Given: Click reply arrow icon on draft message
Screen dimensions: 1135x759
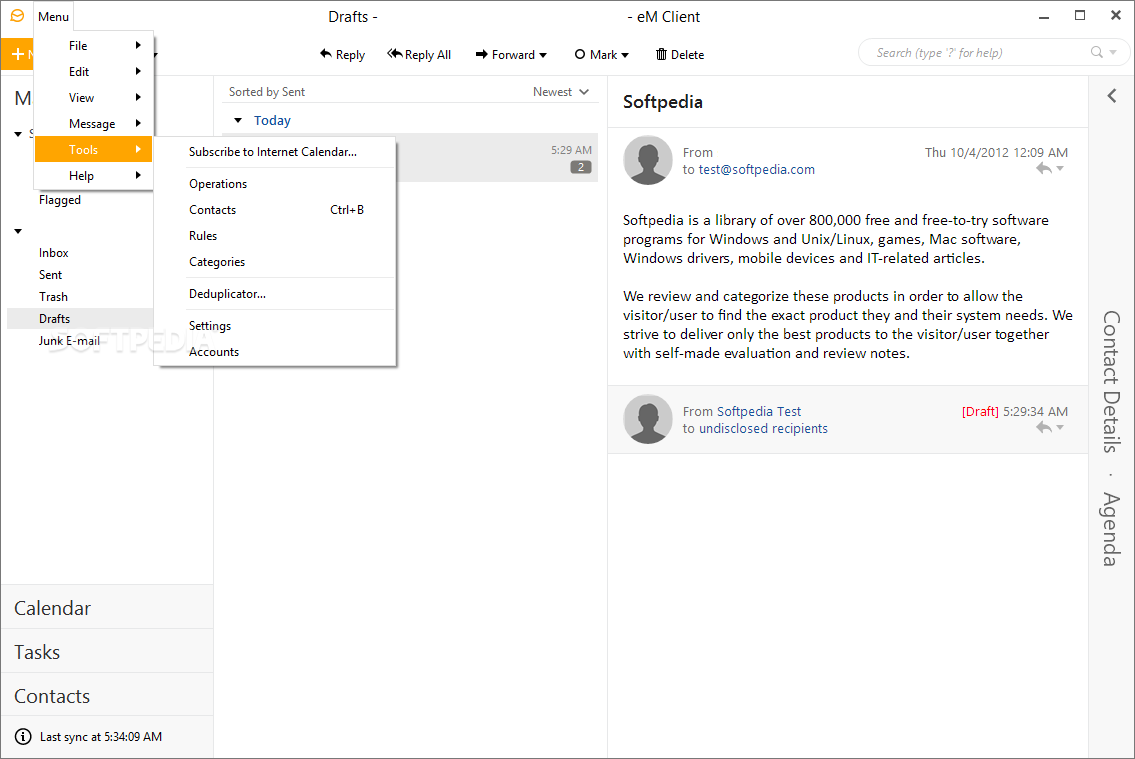Looking at the screenshot, I should click(1043, 428).
